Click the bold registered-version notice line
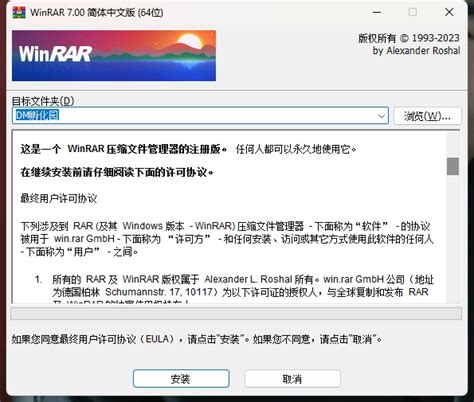Viewport: 474px width, 402px height. [124, 149]
